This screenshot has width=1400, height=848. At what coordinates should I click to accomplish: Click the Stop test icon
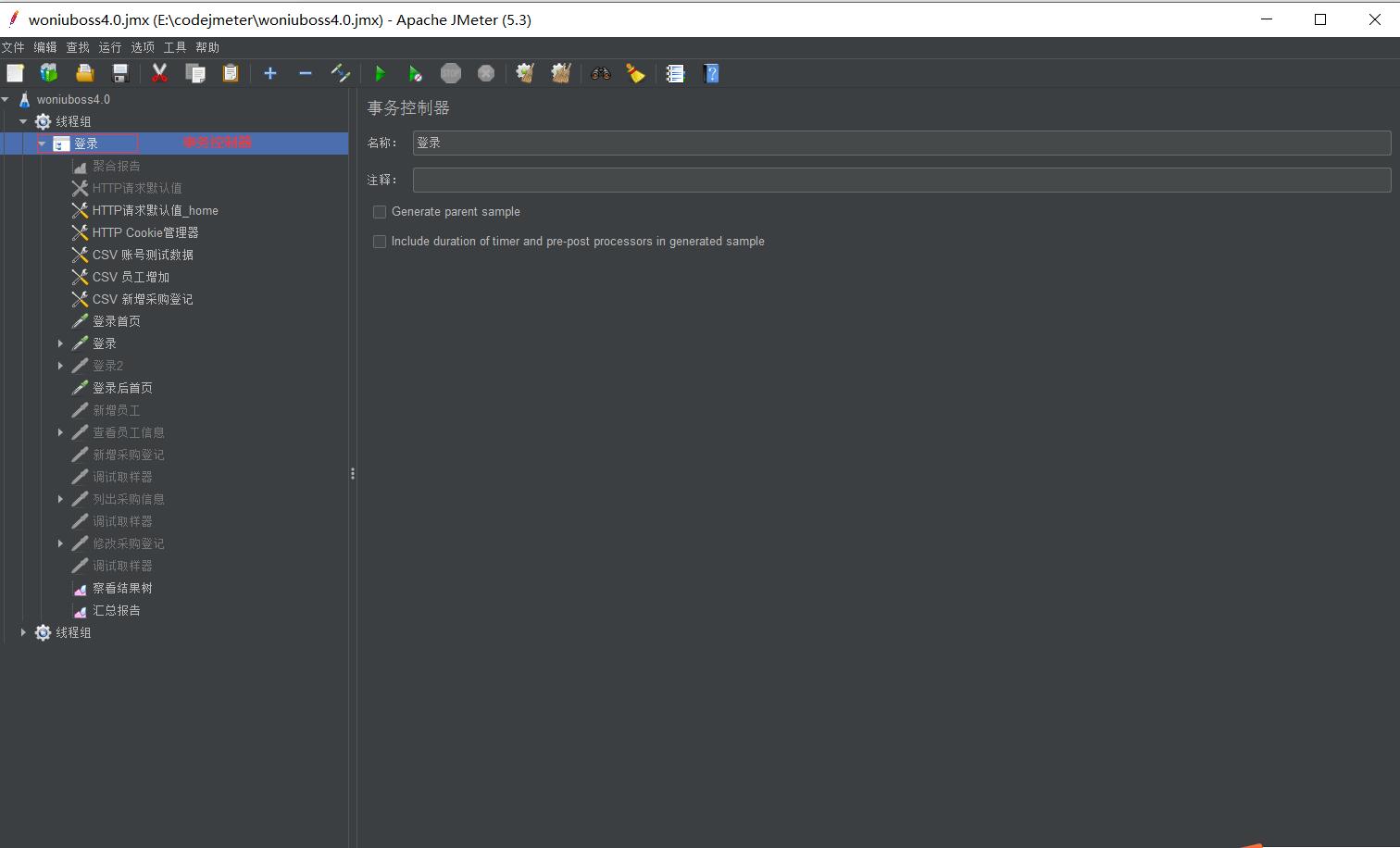pyautogui.click(x=451, y=73)
